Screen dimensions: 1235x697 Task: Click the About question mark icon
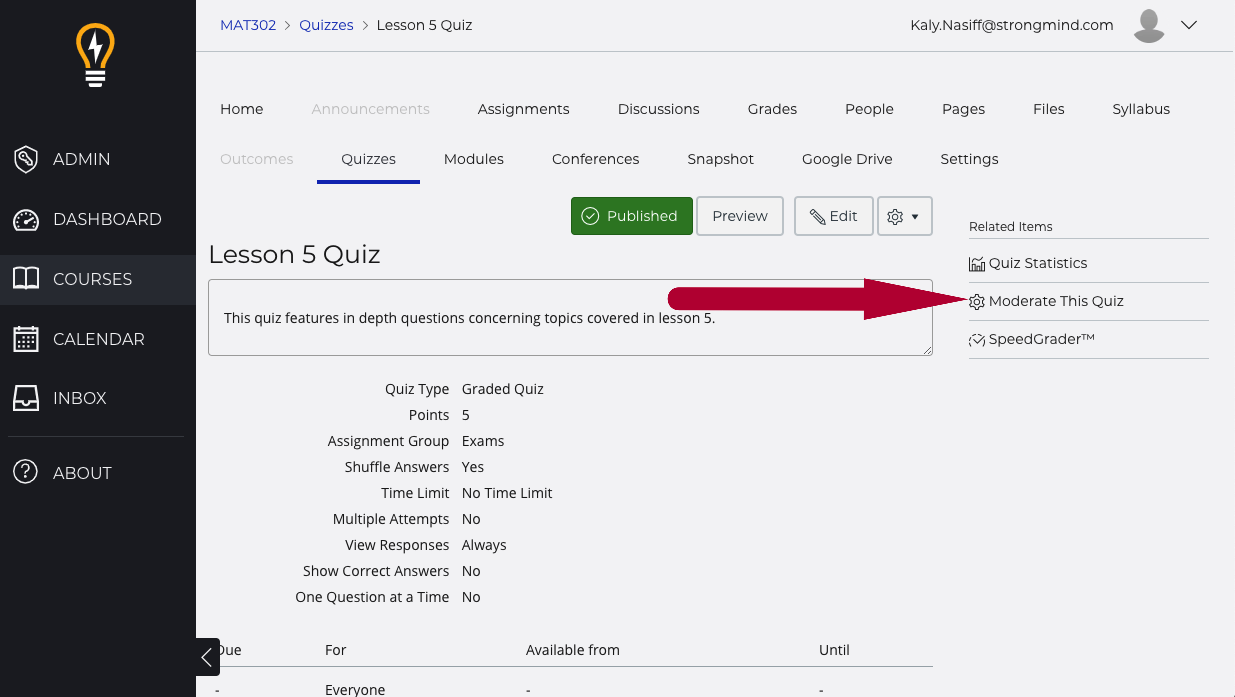coord(26,473)
